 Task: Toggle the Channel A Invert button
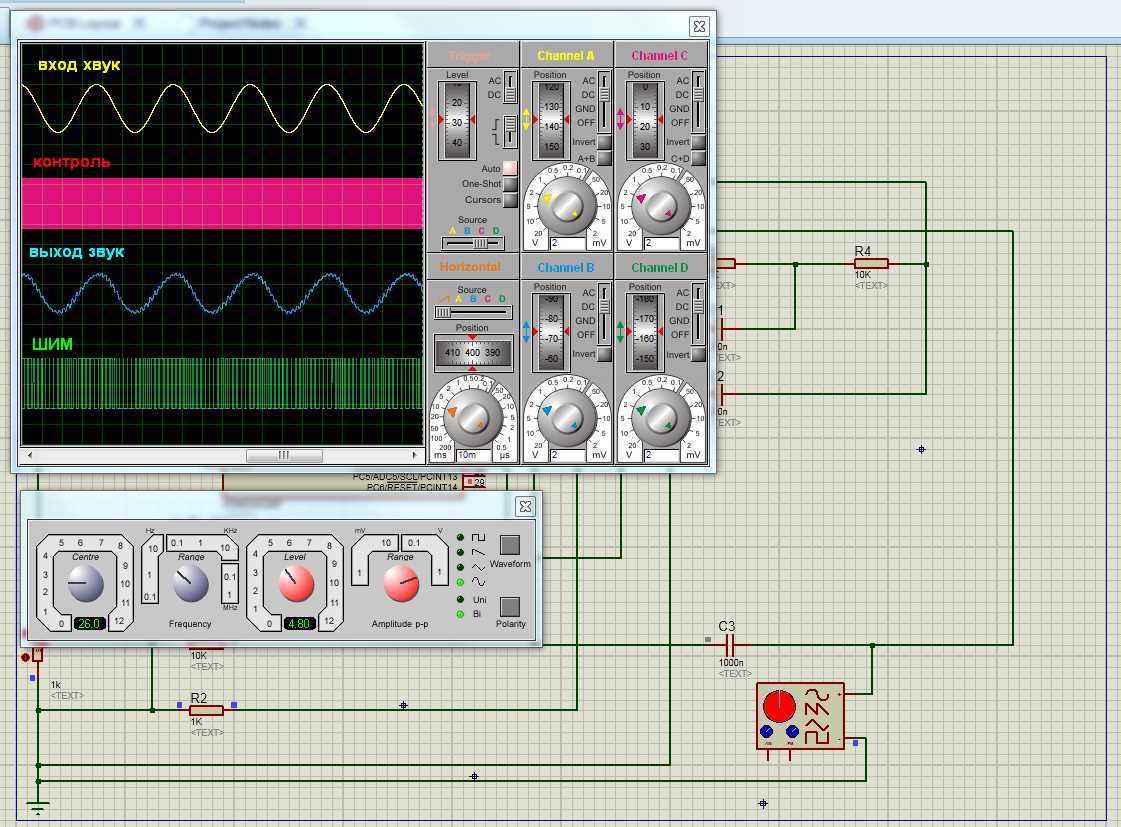point(604,143)
